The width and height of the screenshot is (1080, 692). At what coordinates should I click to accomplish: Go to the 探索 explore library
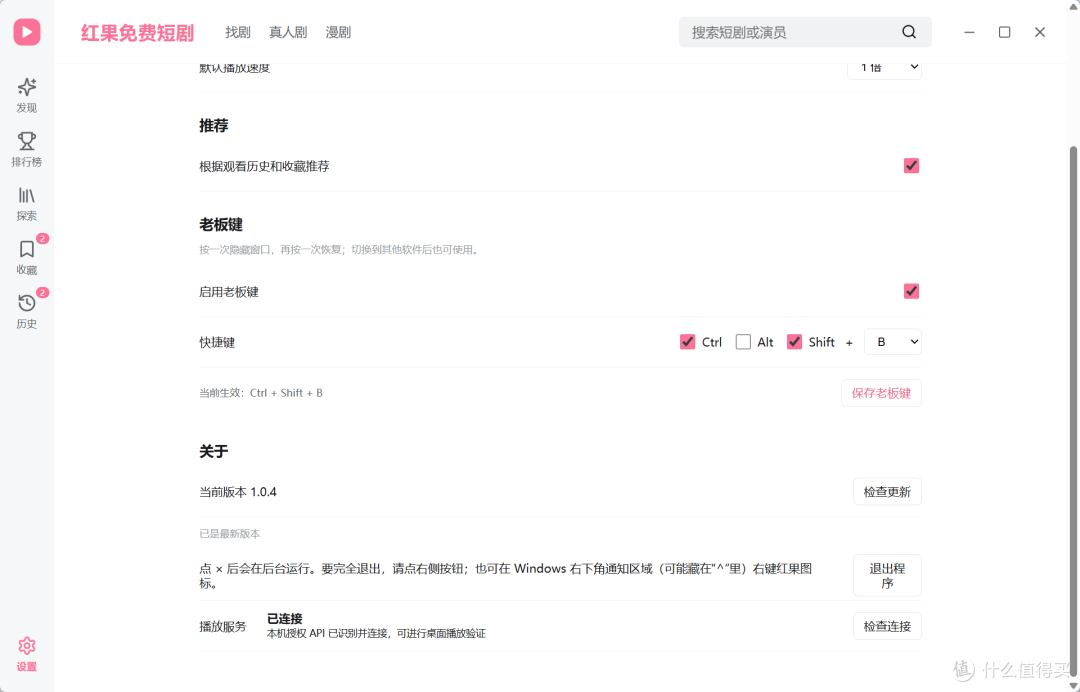(27, 204)
